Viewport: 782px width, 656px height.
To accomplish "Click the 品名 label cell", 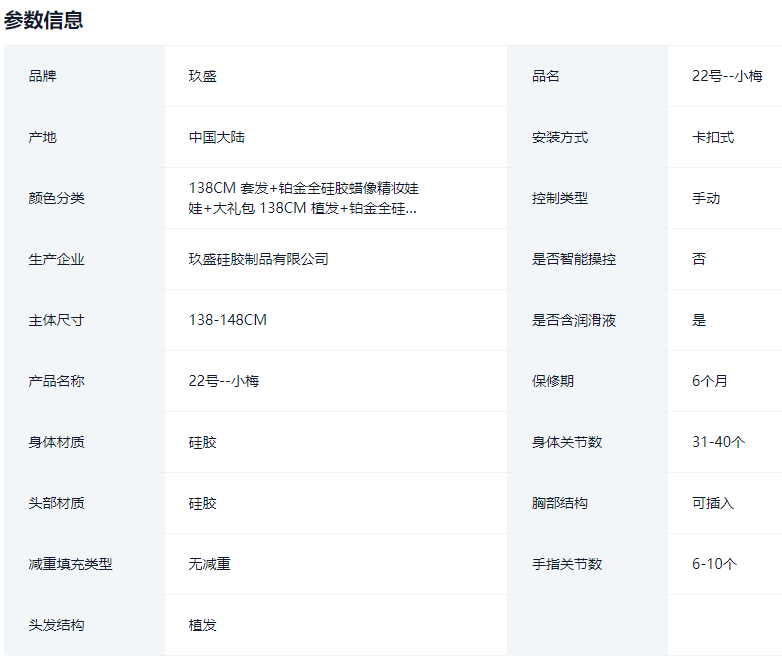I will tap(546, 76).
